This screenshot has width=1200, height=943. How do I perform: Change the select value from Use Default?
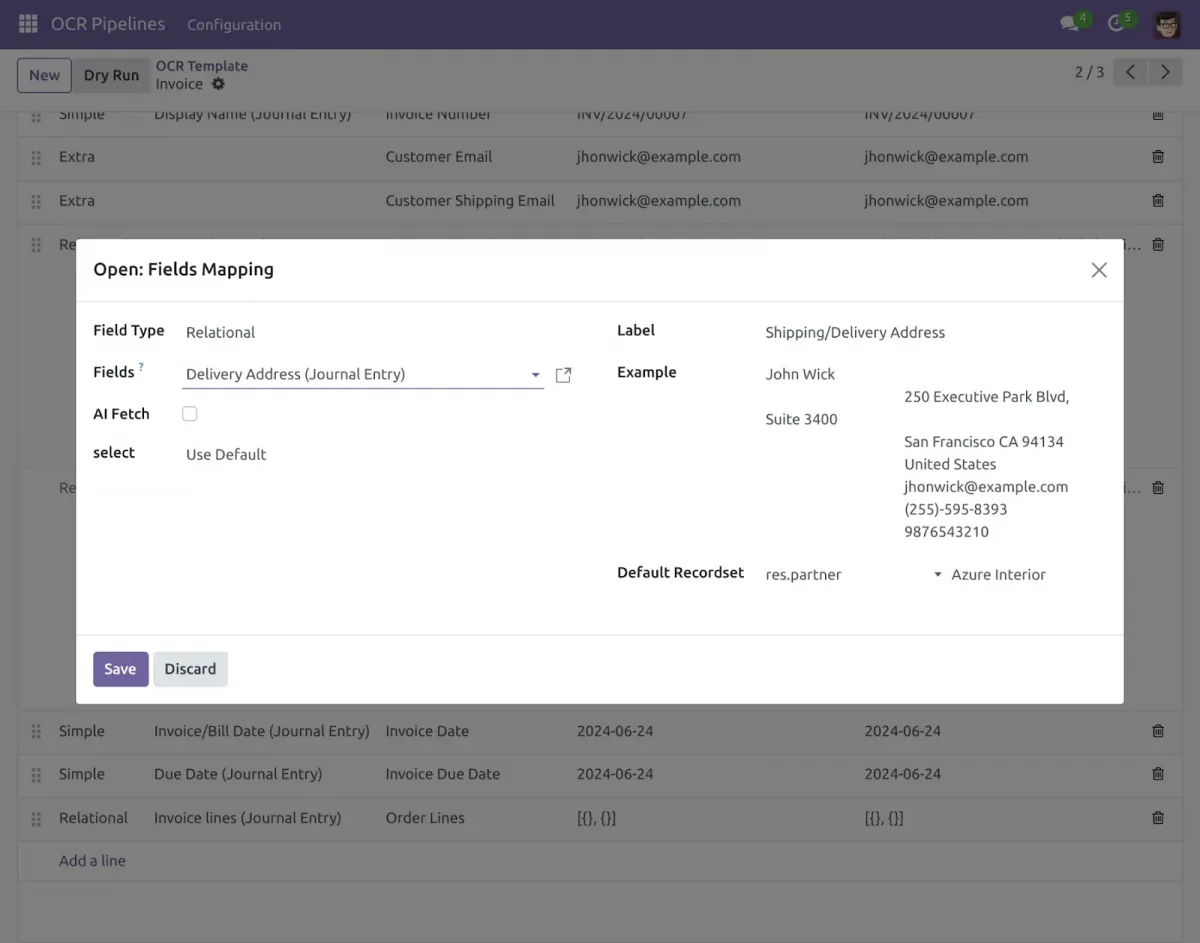pos(225,454)
